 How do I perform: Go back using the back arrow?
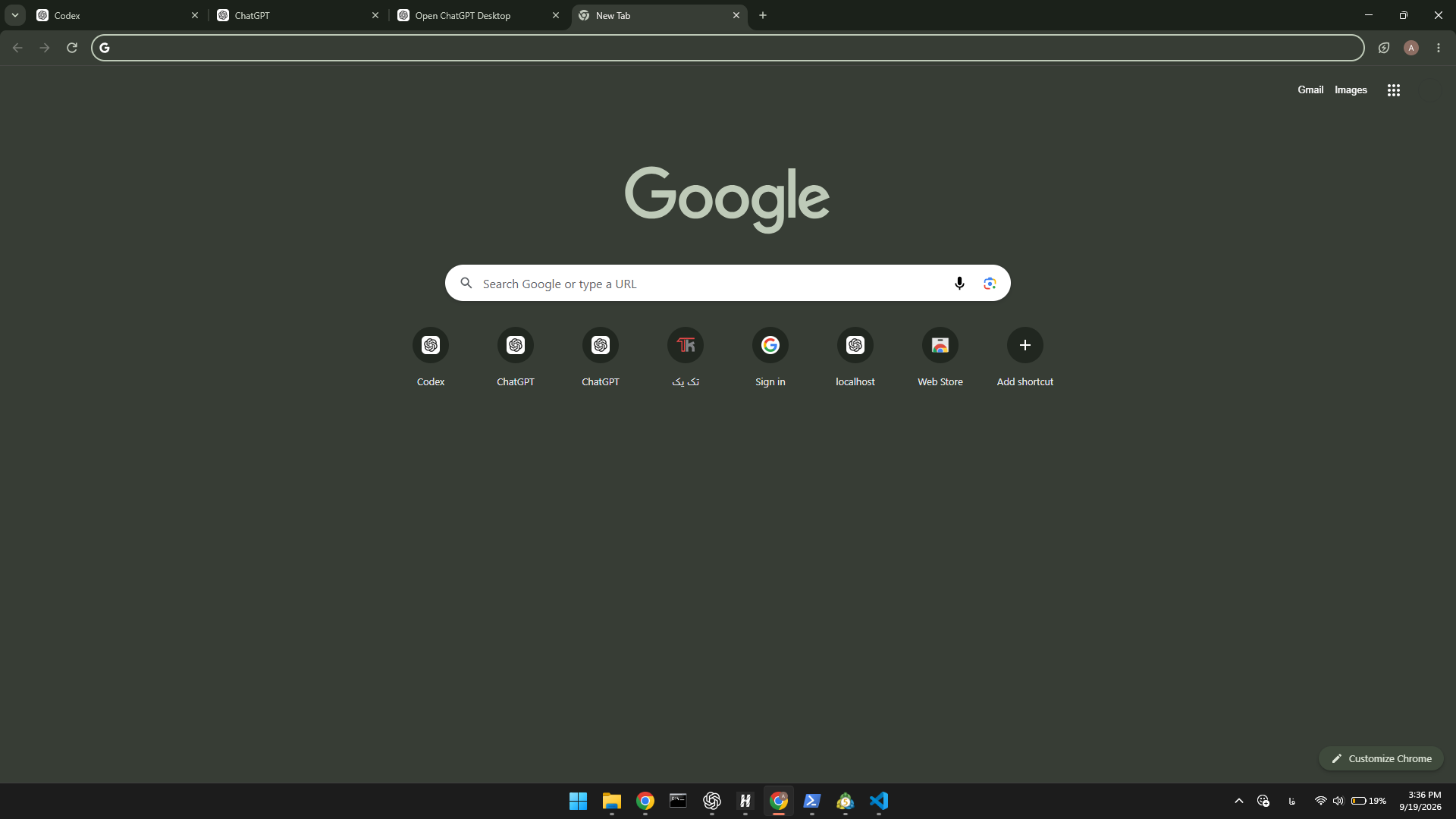click(17, 48)
